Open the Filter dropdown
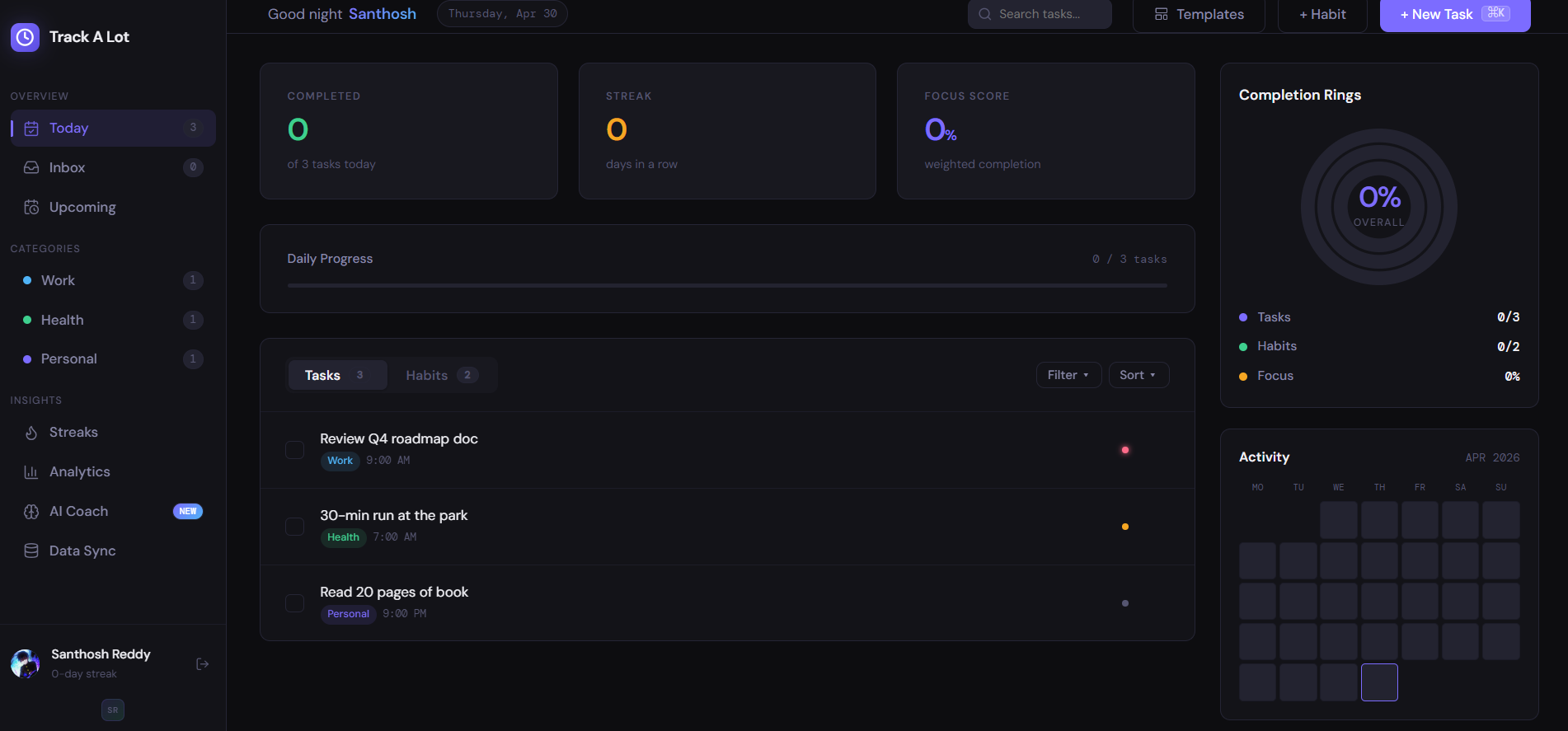Screen dimensions: 1568x731 [x=1068, y=375]
